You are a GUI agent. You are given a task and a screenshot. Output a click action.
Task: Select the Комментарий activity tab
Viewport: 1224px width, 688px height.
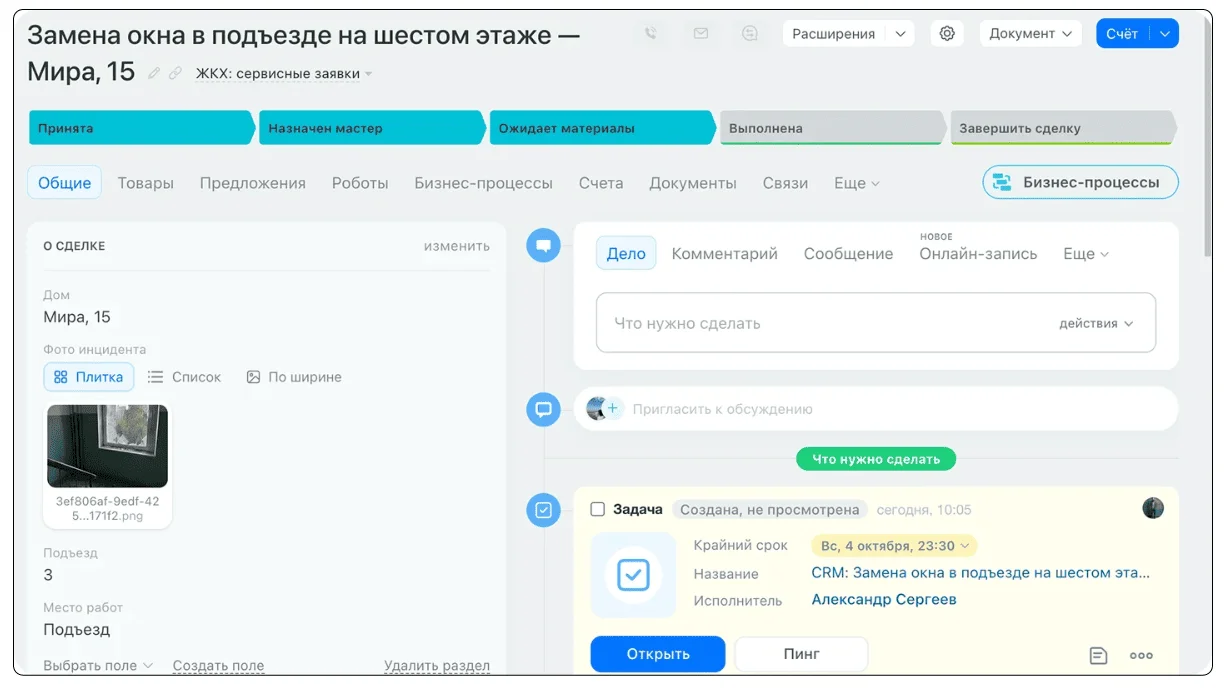coord(725,254)
